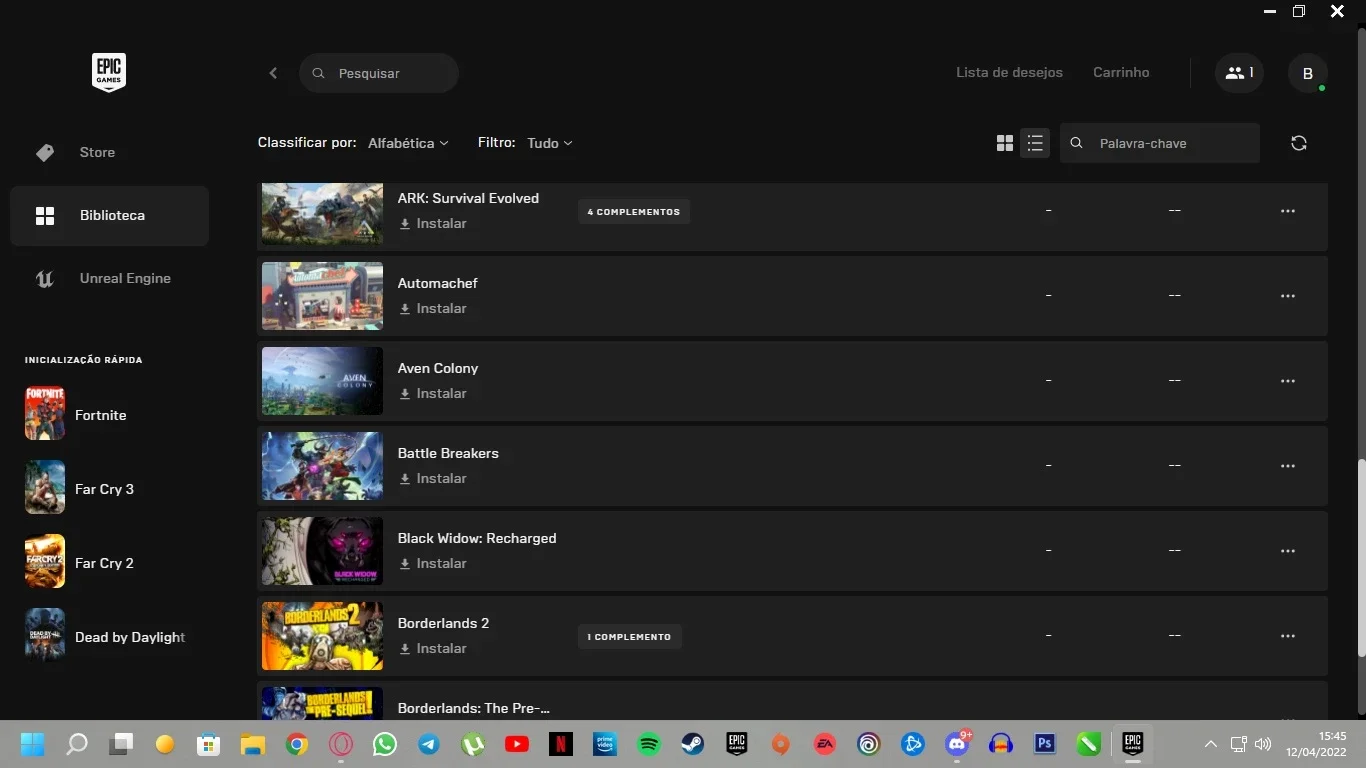Install Aven Colony
Image resolution: width=1366 pixels, height=768 pixels.
point(433,393)
